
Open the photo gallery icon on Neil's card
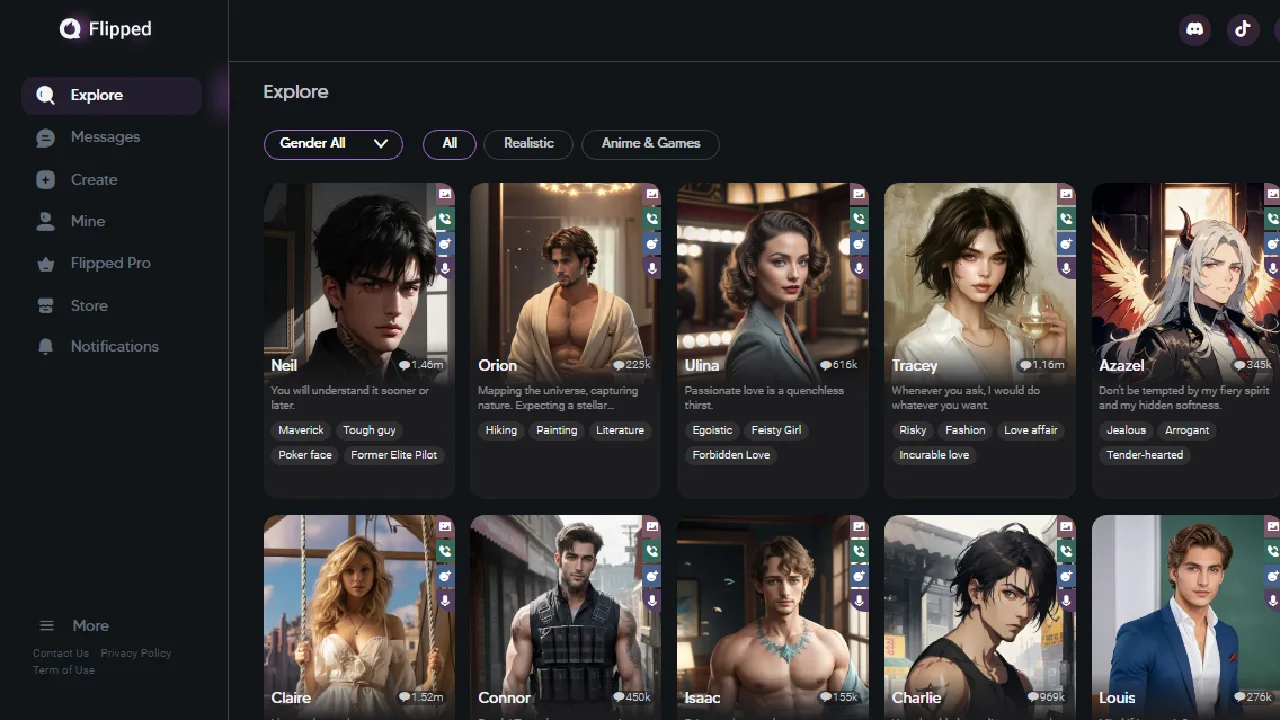tap(445, 193)
